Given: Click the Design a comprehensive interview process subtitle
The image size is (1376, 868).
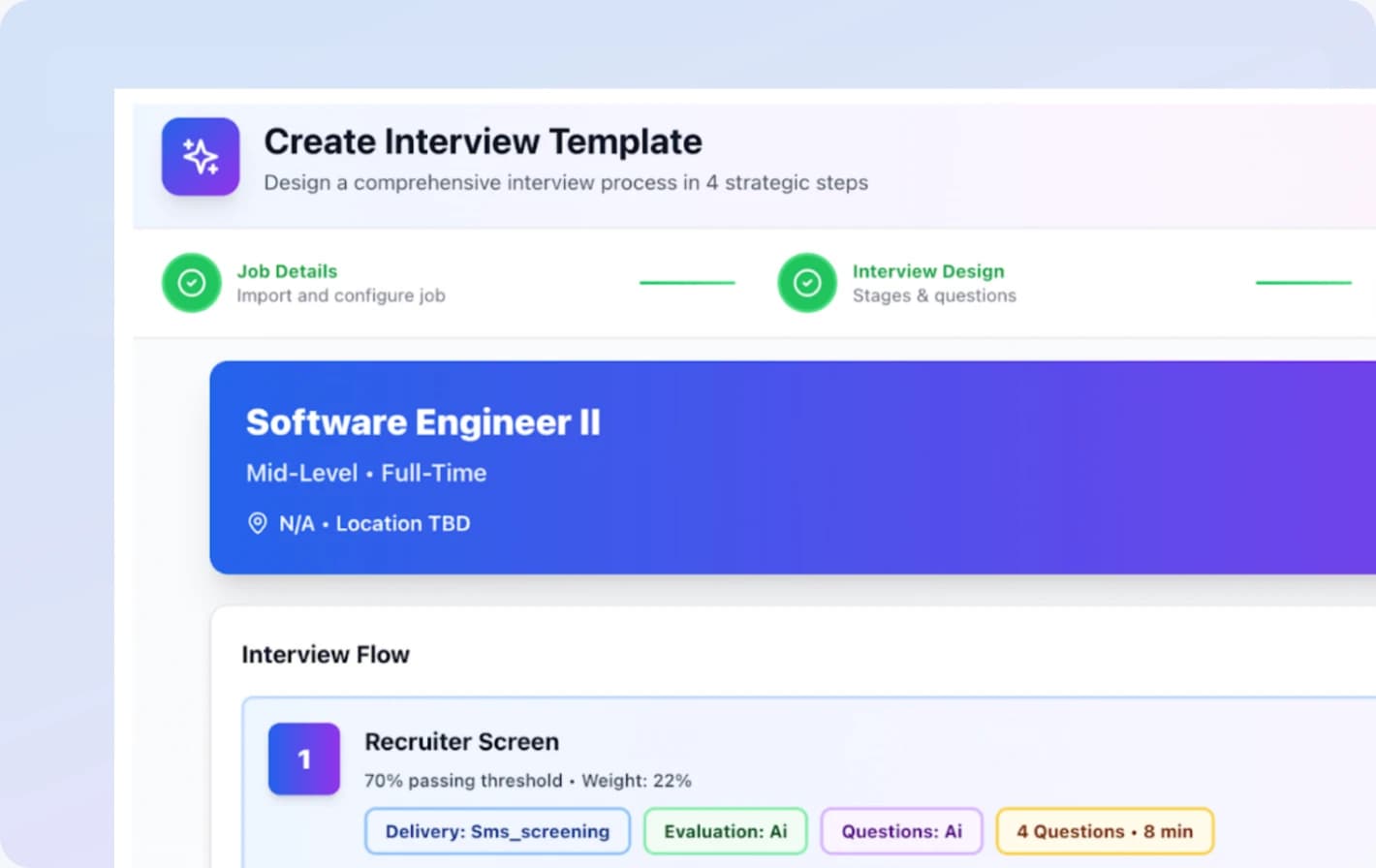Looking at the screenshot, I should [x=566, y=182].
